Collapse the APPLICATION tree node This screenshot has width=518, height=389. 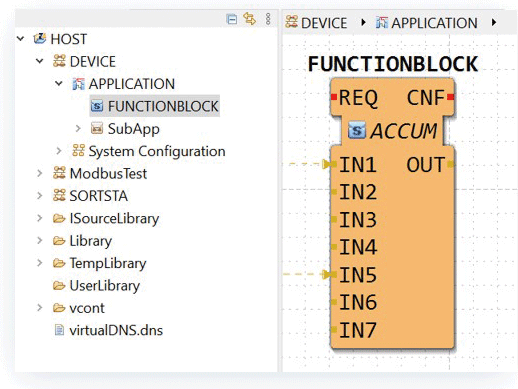59,83
